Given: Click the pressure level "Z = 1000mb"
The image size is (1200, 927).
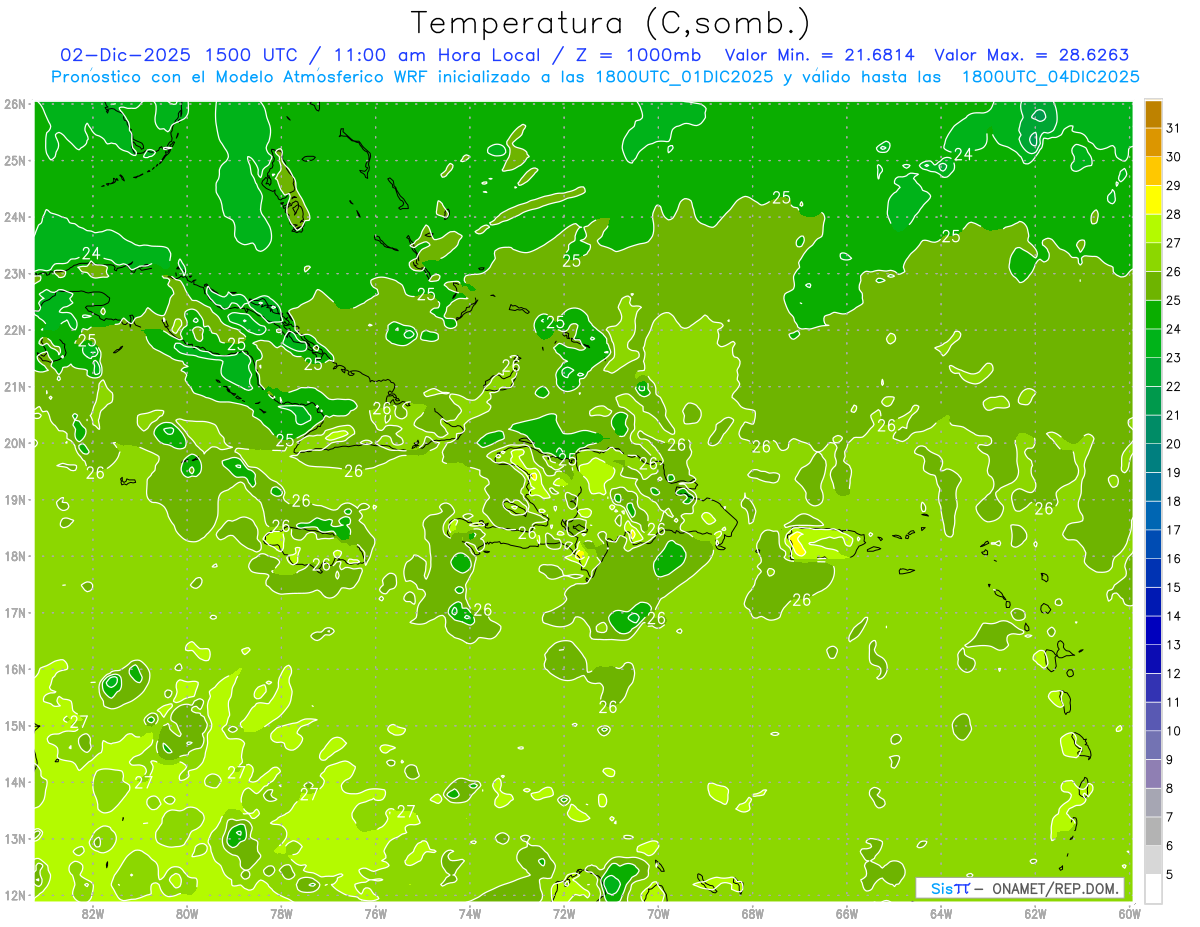Looking at the screenshot, I should click(x=636, y=55).
